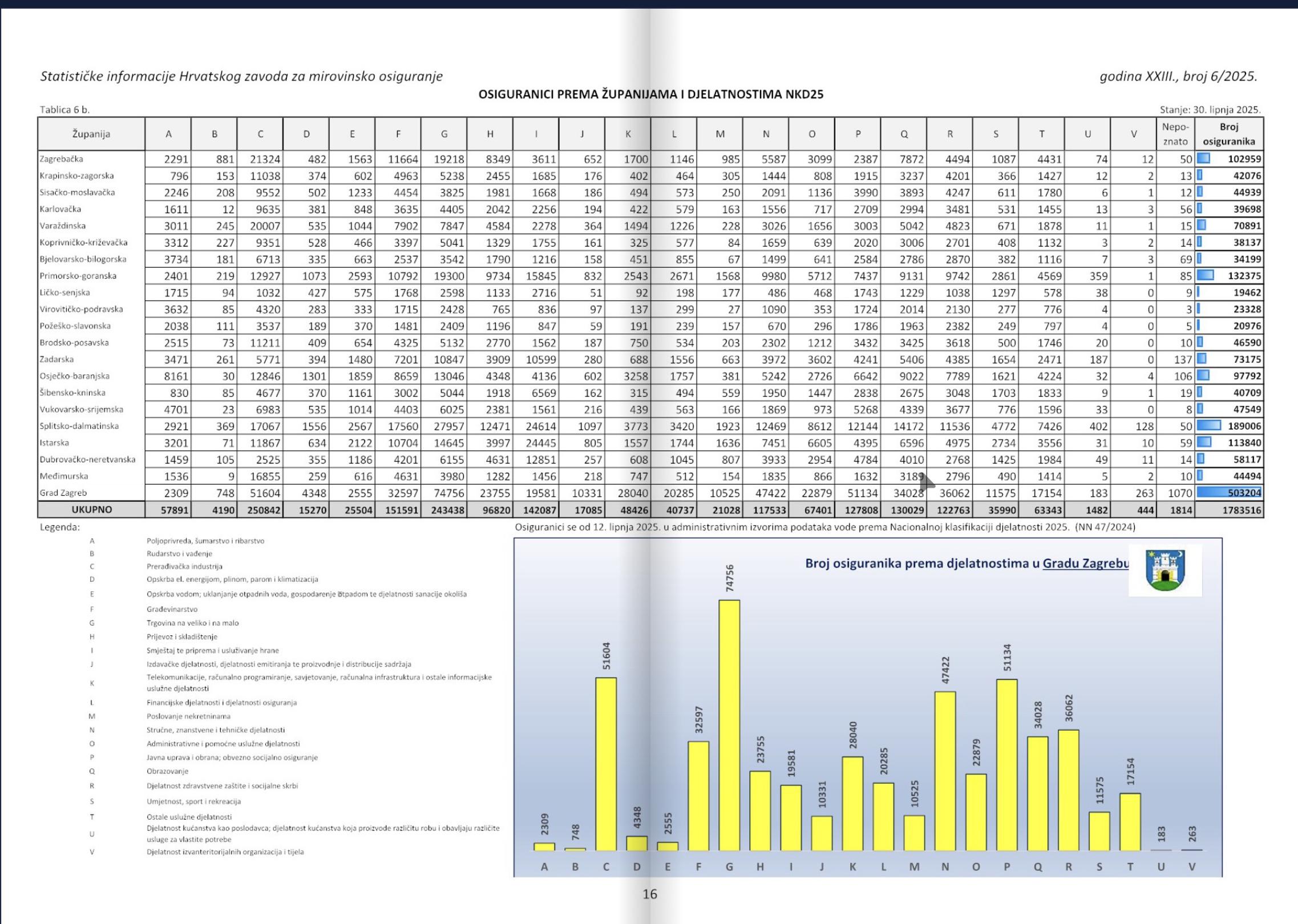The height and width of the screenshot is (924, 1298).
Task: Select the 'Statističke informacije Hrvatskog zavoda' header line
Action: pyautogui.click(x=241, y=76)
